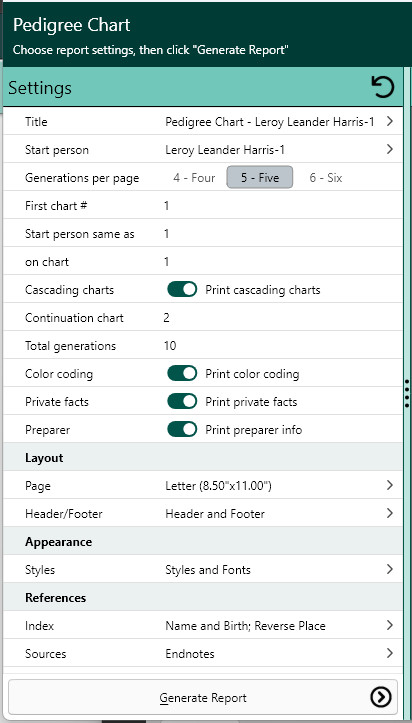Screen dimensions: 412x723
Task: Click the Generations per page label
Action: tap(82, 178)
